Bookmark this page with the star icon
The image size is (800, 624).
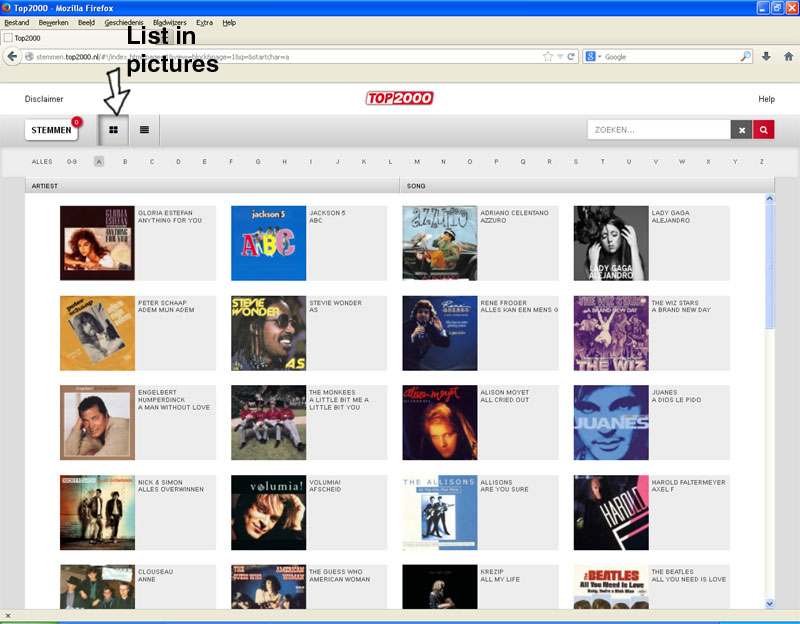[547, 56]
